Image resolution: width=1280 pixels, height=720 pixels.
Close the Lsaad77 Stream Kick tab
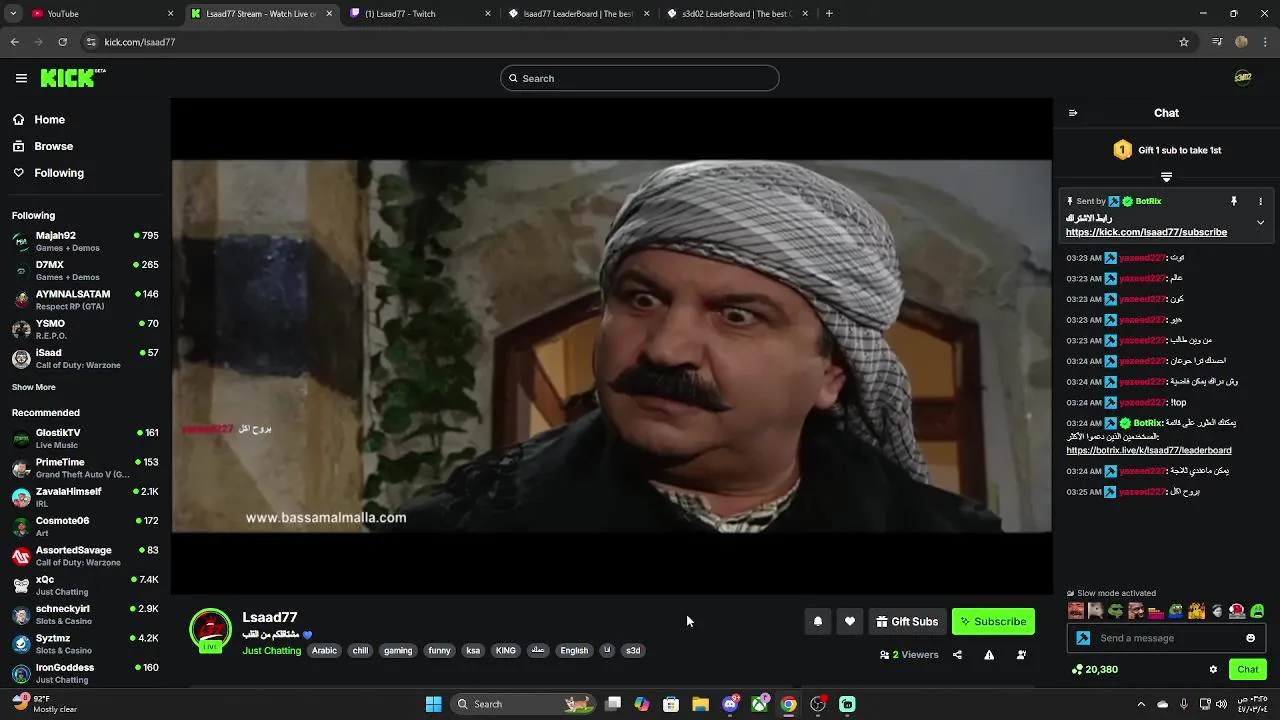tap(329, 14)
